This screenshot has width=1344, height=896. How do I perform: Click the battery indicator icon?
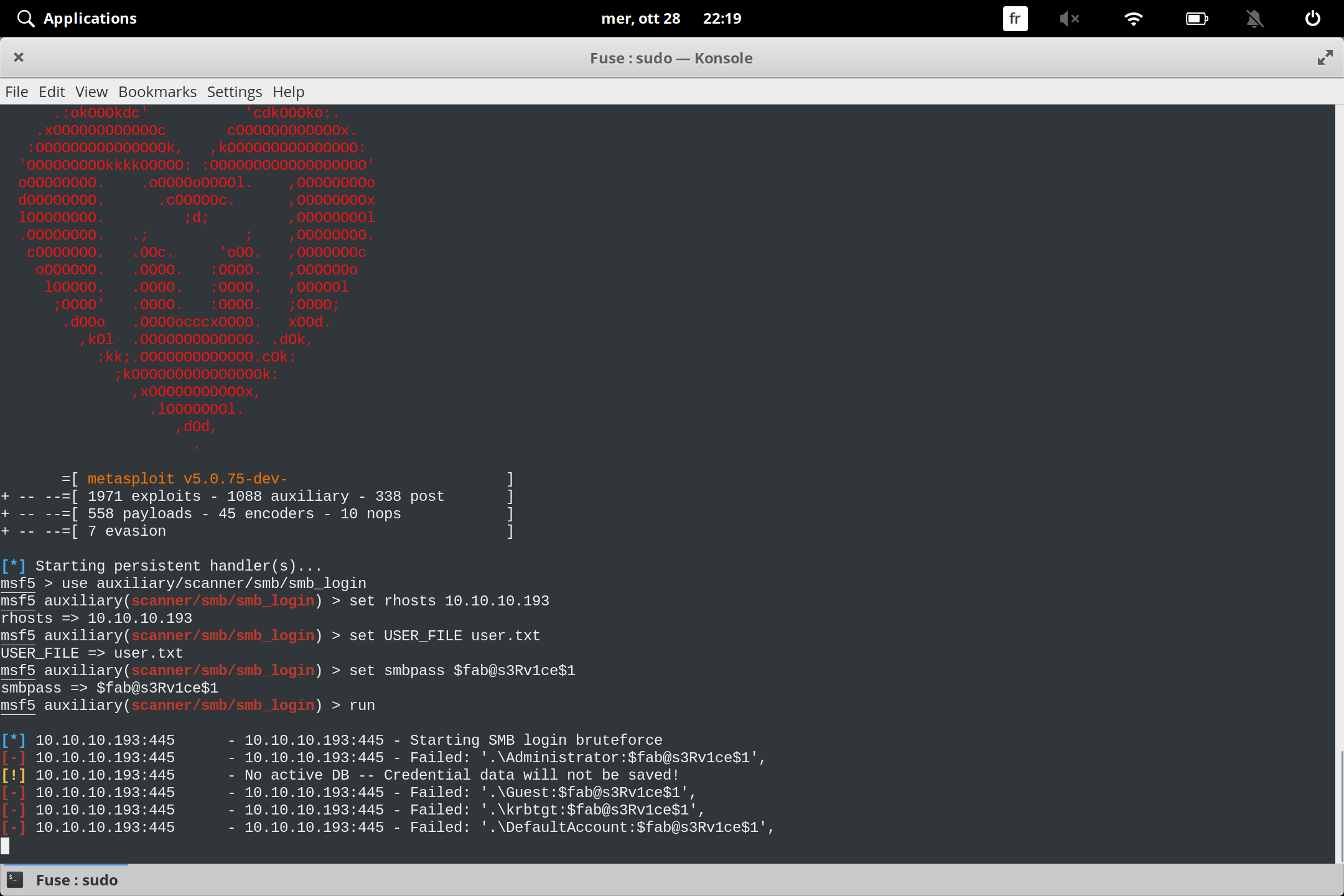[x=1196, y=18]
